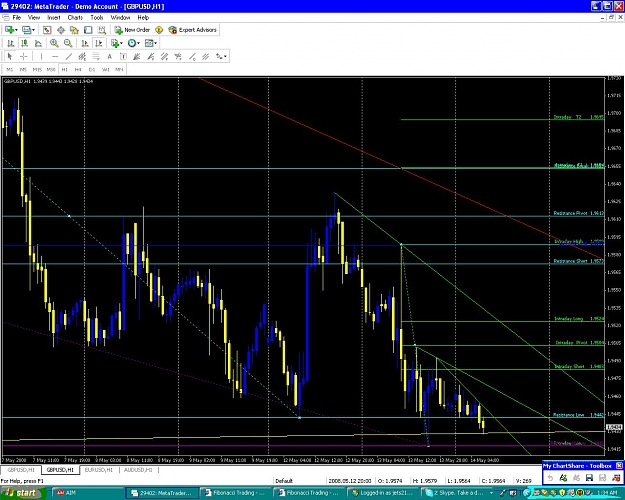Click dark floppy save icon in ChartShare Toolbox

(590, 478)
